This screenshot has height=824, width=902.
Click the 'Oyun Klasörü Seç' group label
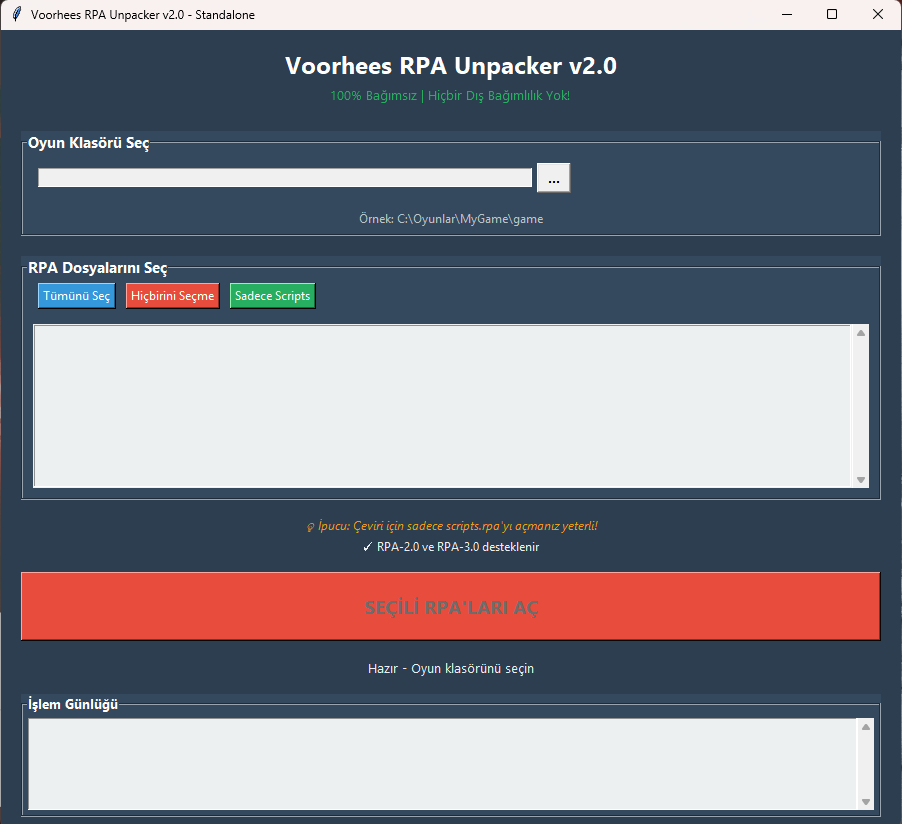(89, 143)
